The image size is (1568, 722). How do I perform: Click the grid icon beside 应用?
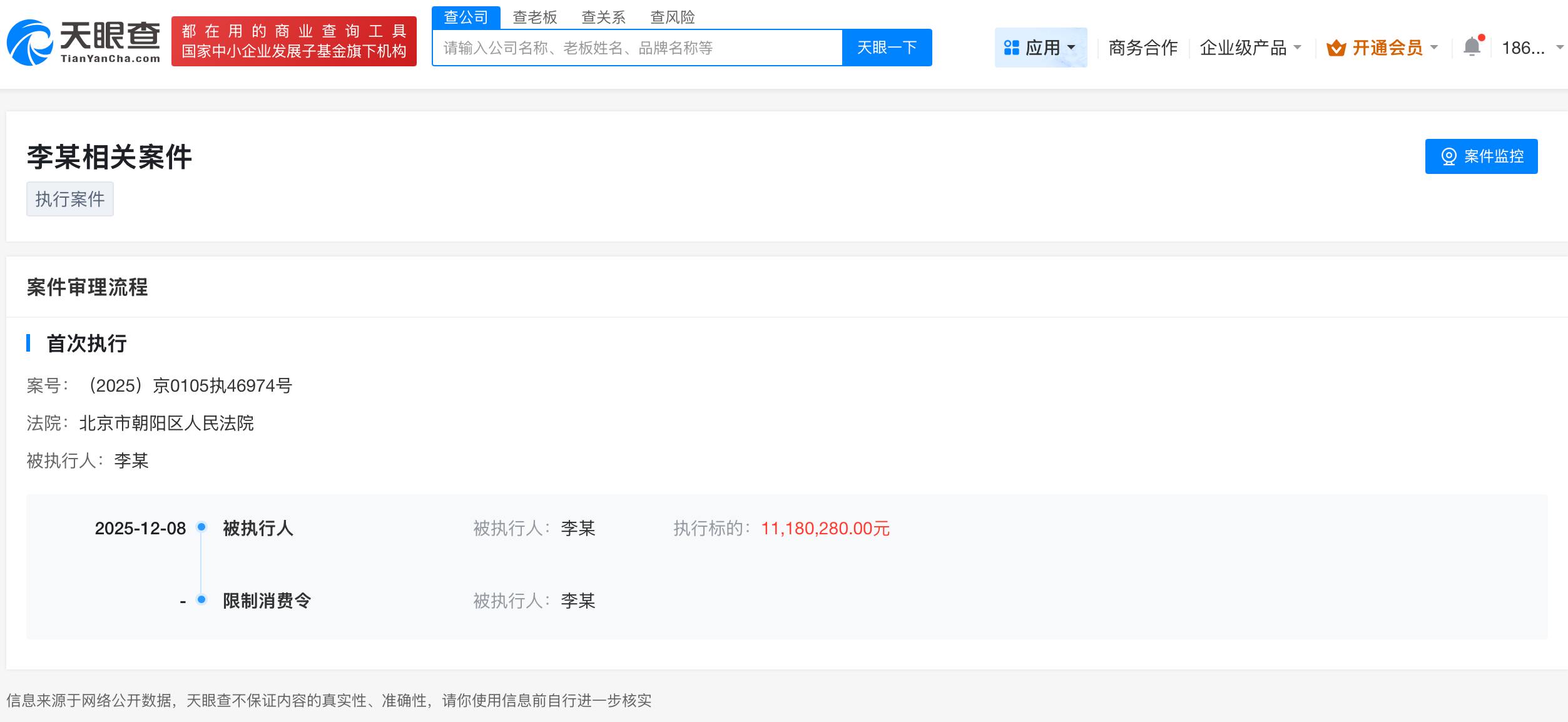point(1012,47)
